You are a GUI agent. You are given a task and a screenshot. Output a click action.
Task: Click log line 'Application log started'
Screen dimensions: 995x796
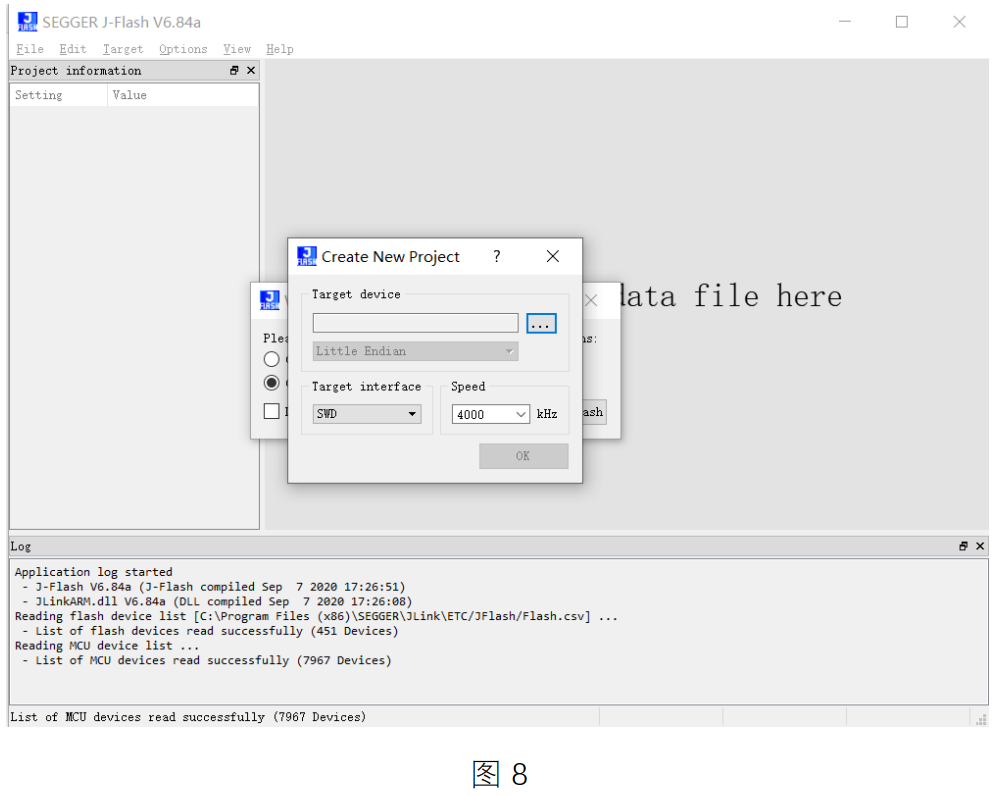(94, 572)
